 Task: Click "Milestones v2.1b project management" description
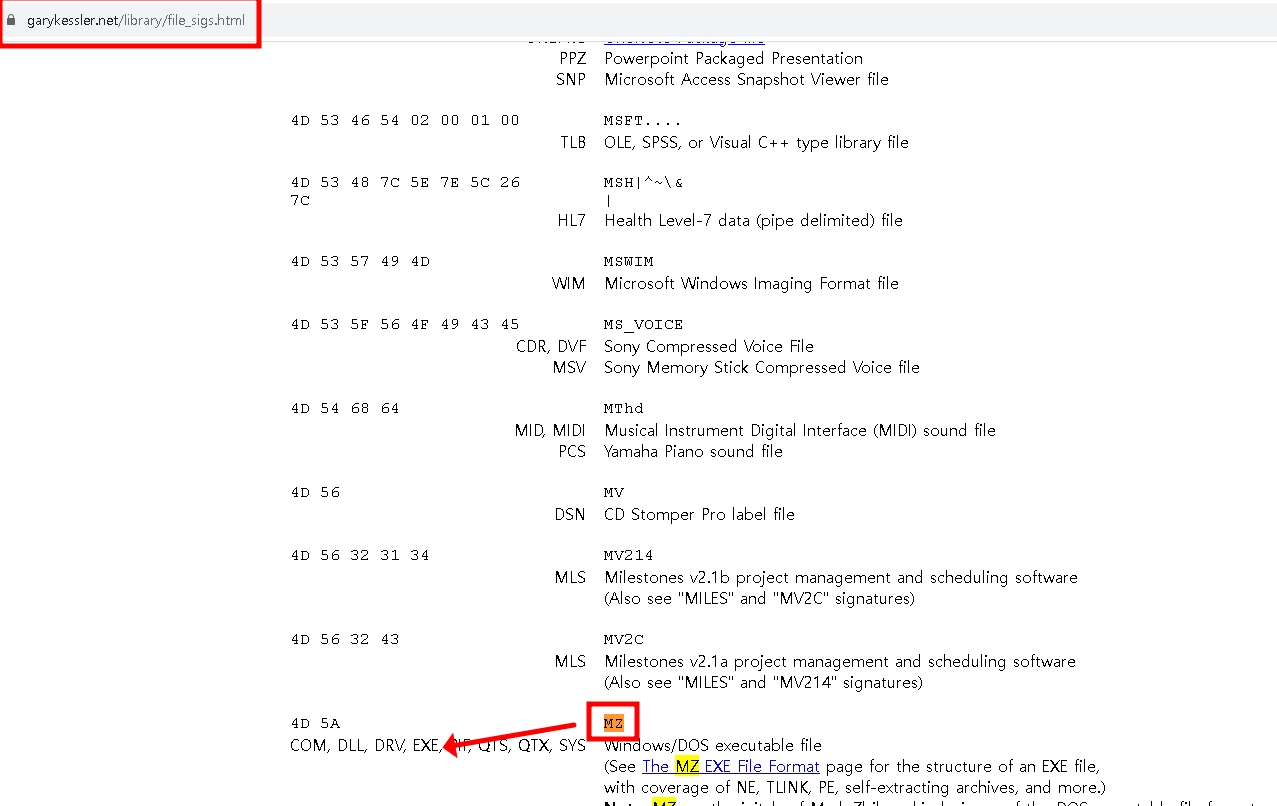[x=841, y=577]
